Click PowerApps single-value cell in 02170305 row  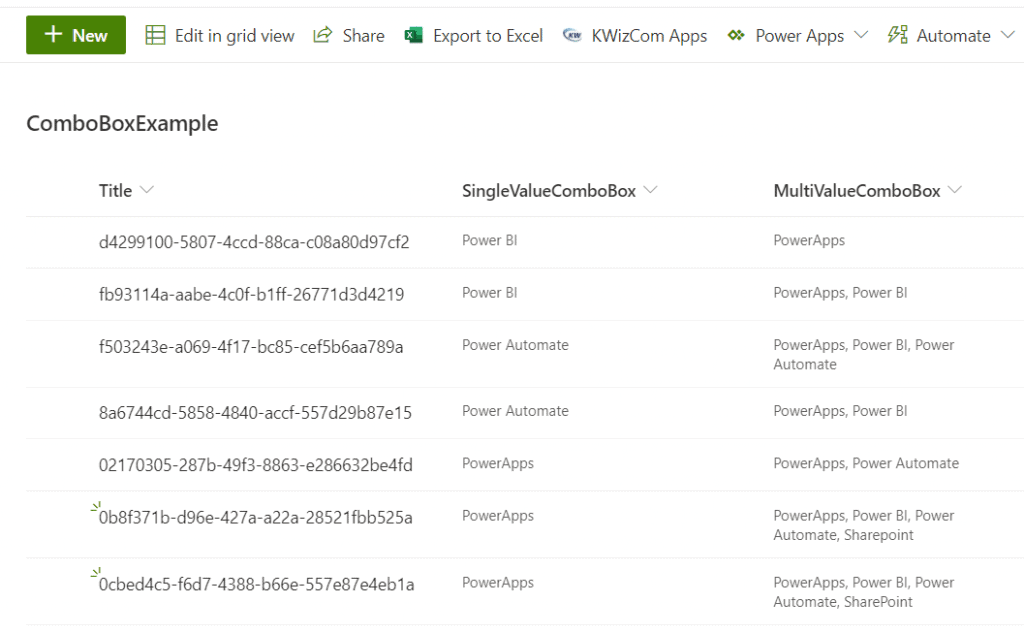pos(498,464)
